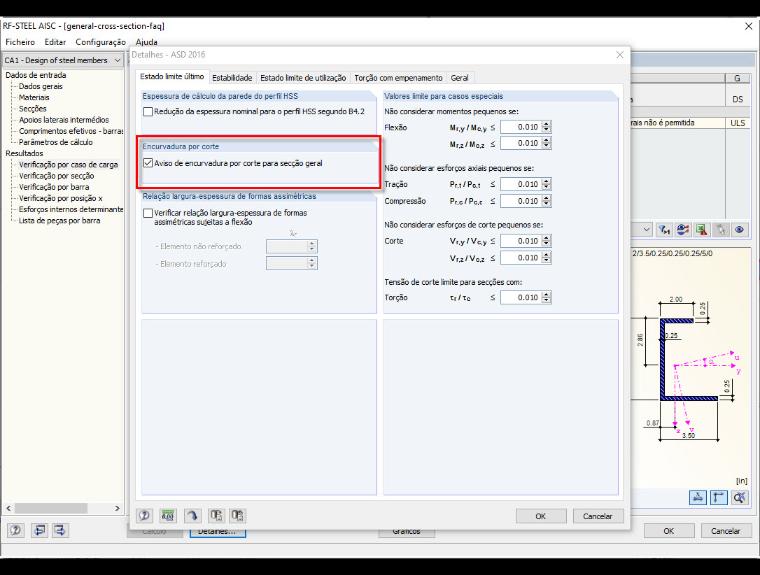
Task: Open the dropdown left of the filter icon
Action: click(647, 230)
